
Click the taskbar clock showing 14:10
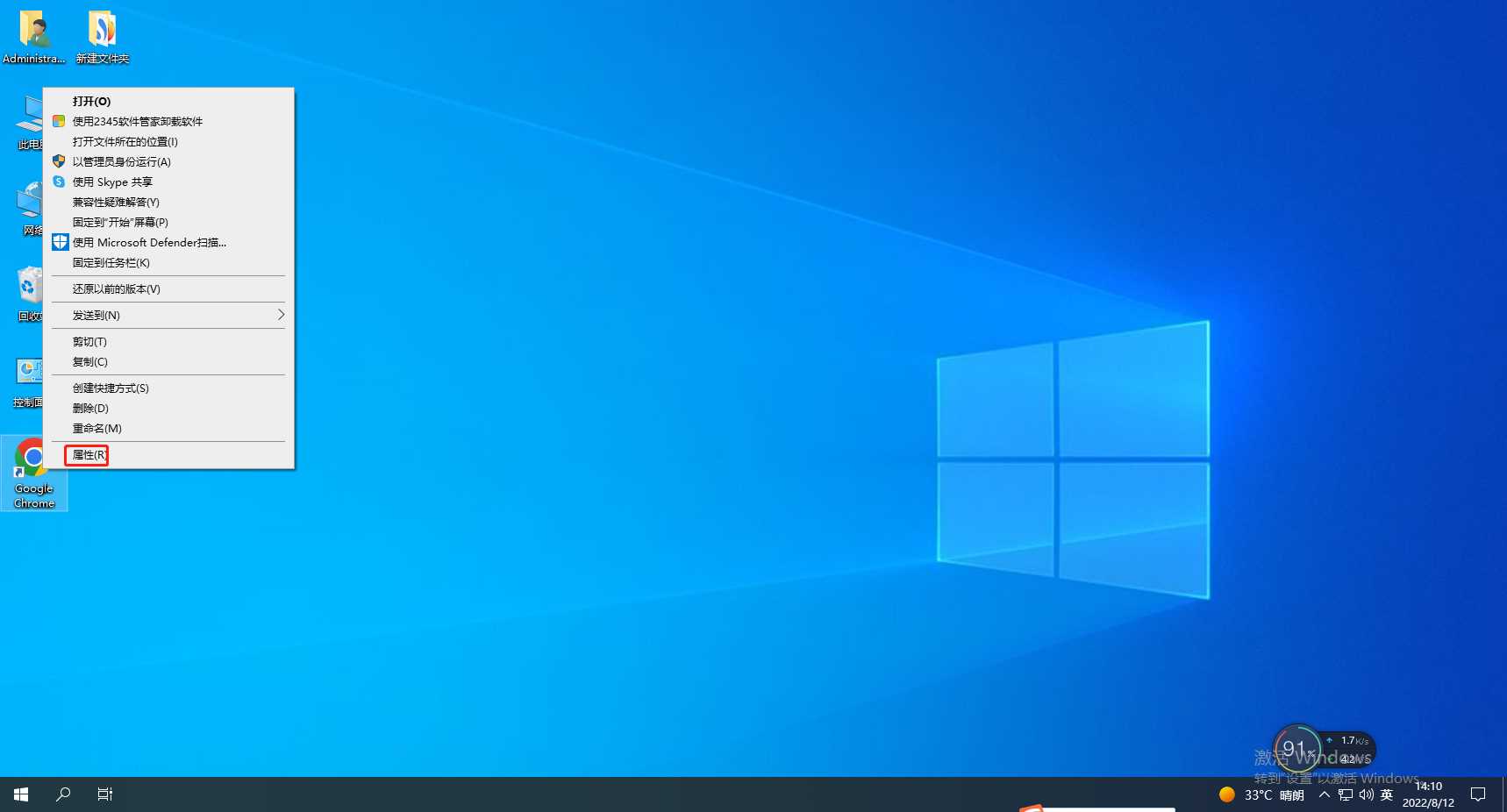[x=1428, y=794]
